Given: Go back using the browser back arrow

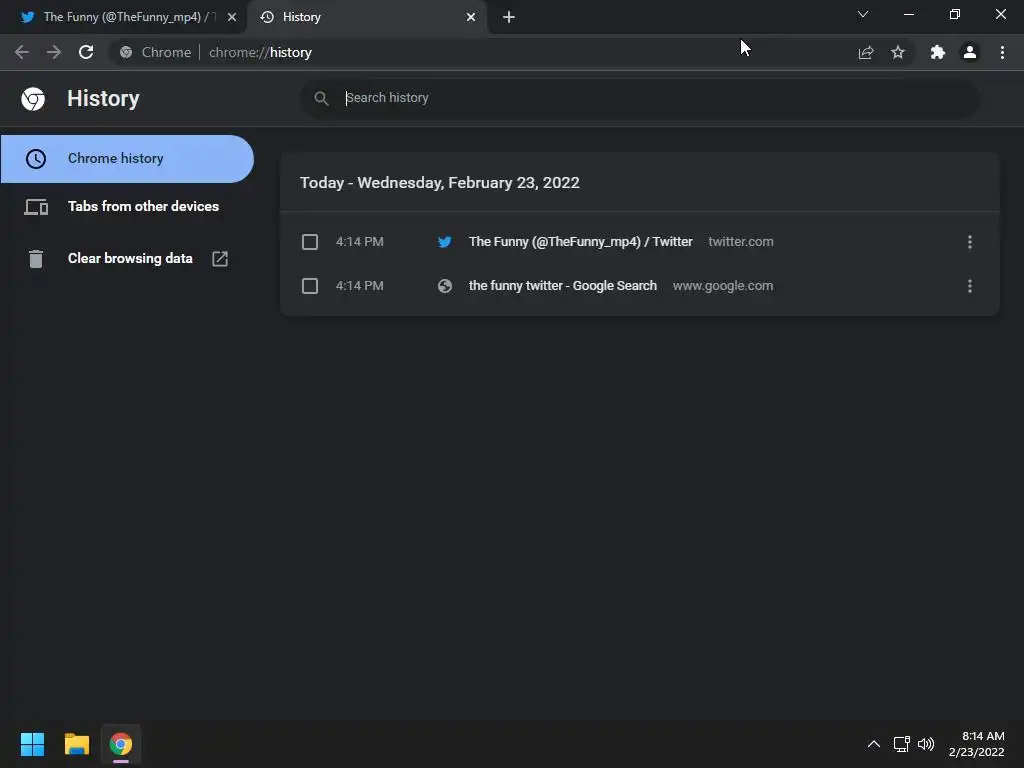Looking at the screenshot, I should [22, 52].
